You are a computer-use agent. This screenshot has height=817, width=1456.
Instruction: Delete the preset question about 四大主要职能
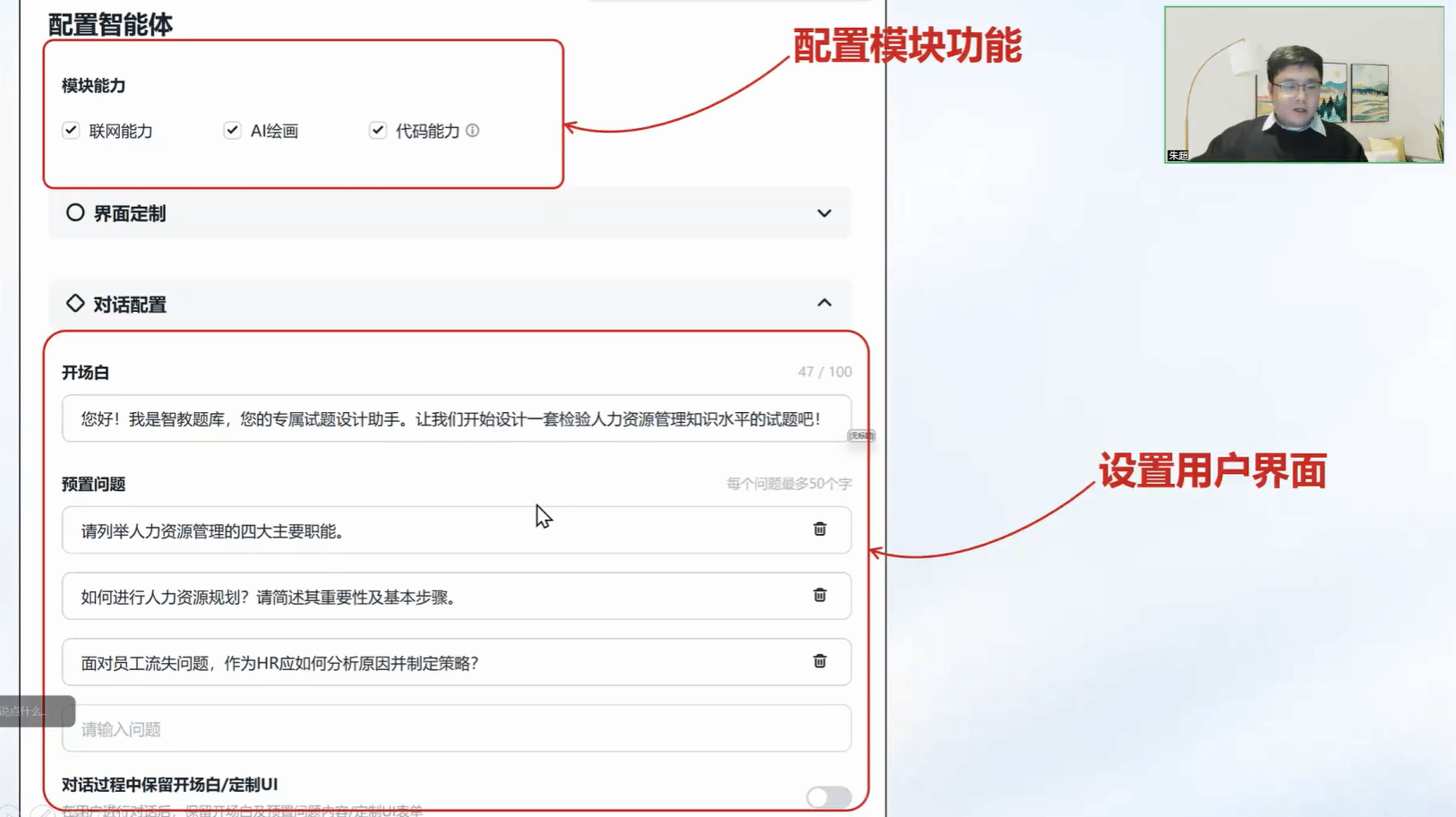tap(819, 529)
